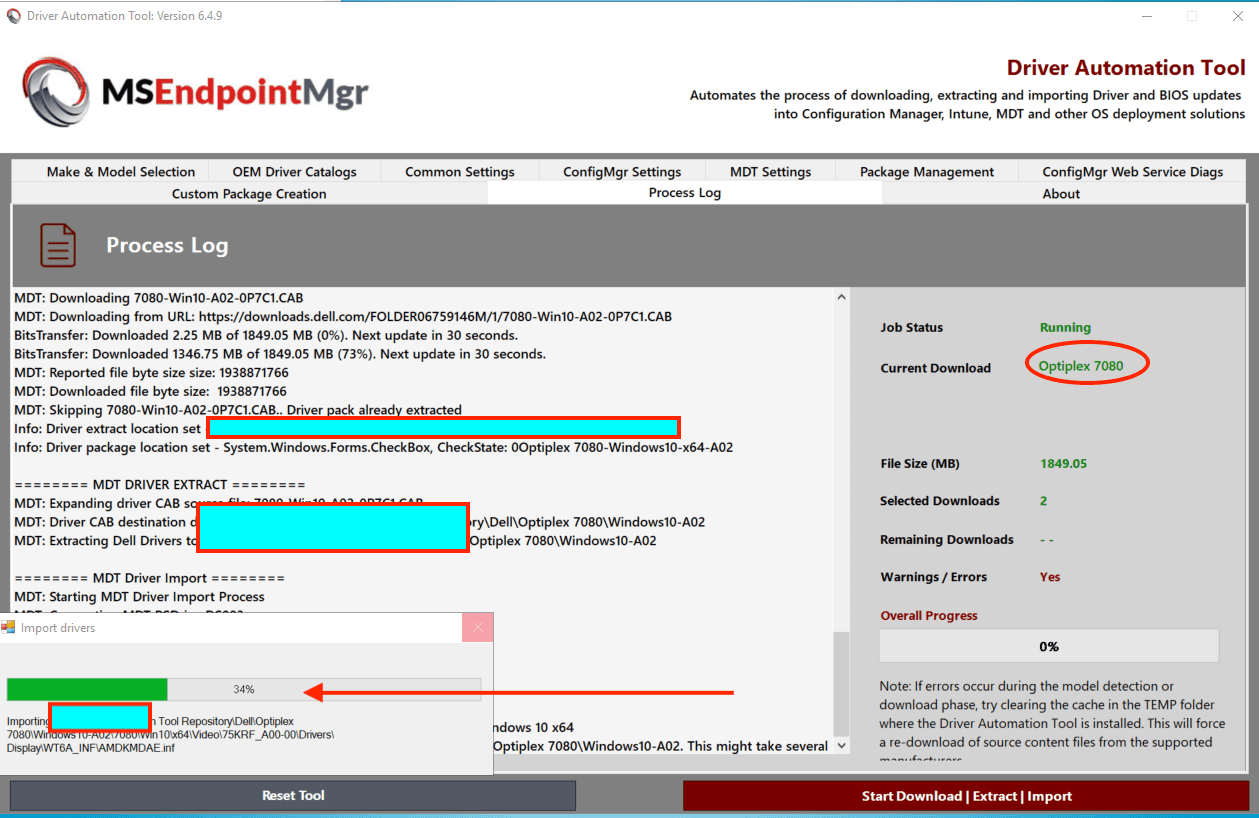Viewport: 1259px width, 818px height.
Task: Click the AMDKMDAE.inf importing path text
Action: (x=170, y=734)
